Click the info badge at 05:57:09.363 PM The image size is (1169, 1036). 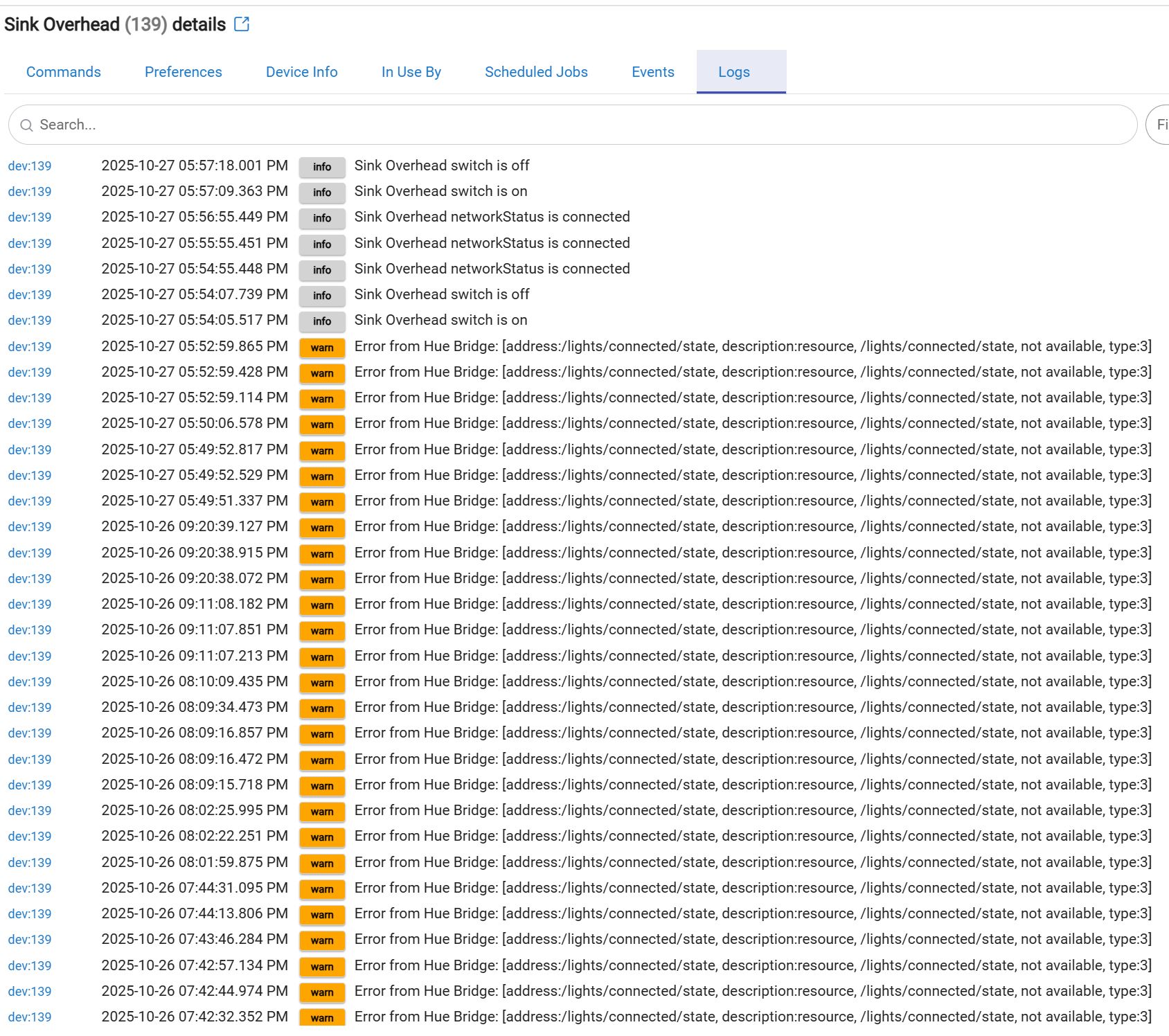(x=322, y=193)
